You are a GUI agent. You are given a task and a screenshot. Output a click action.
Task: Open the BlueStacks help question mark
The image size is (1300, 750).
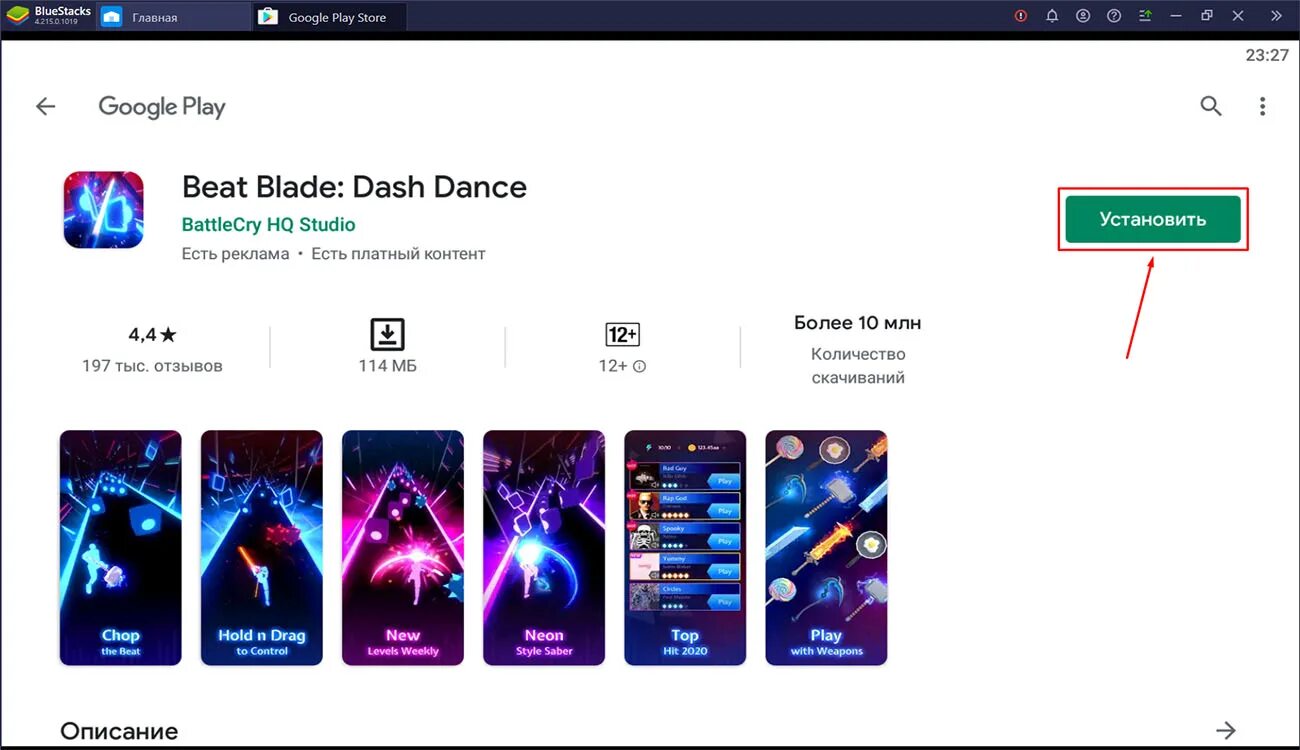pos(1114,16)
